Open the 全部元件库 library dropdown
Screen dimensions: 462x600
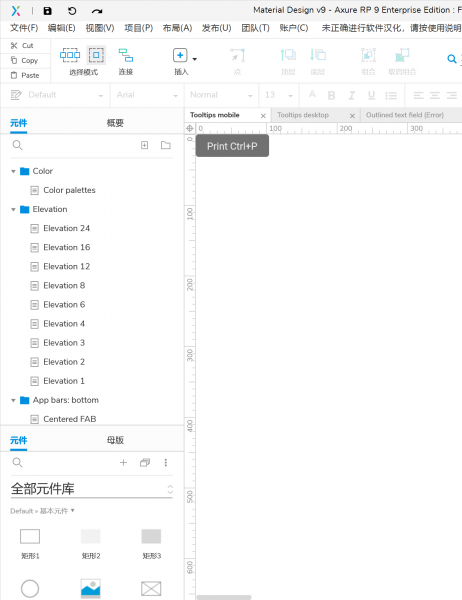coord(92,489)
